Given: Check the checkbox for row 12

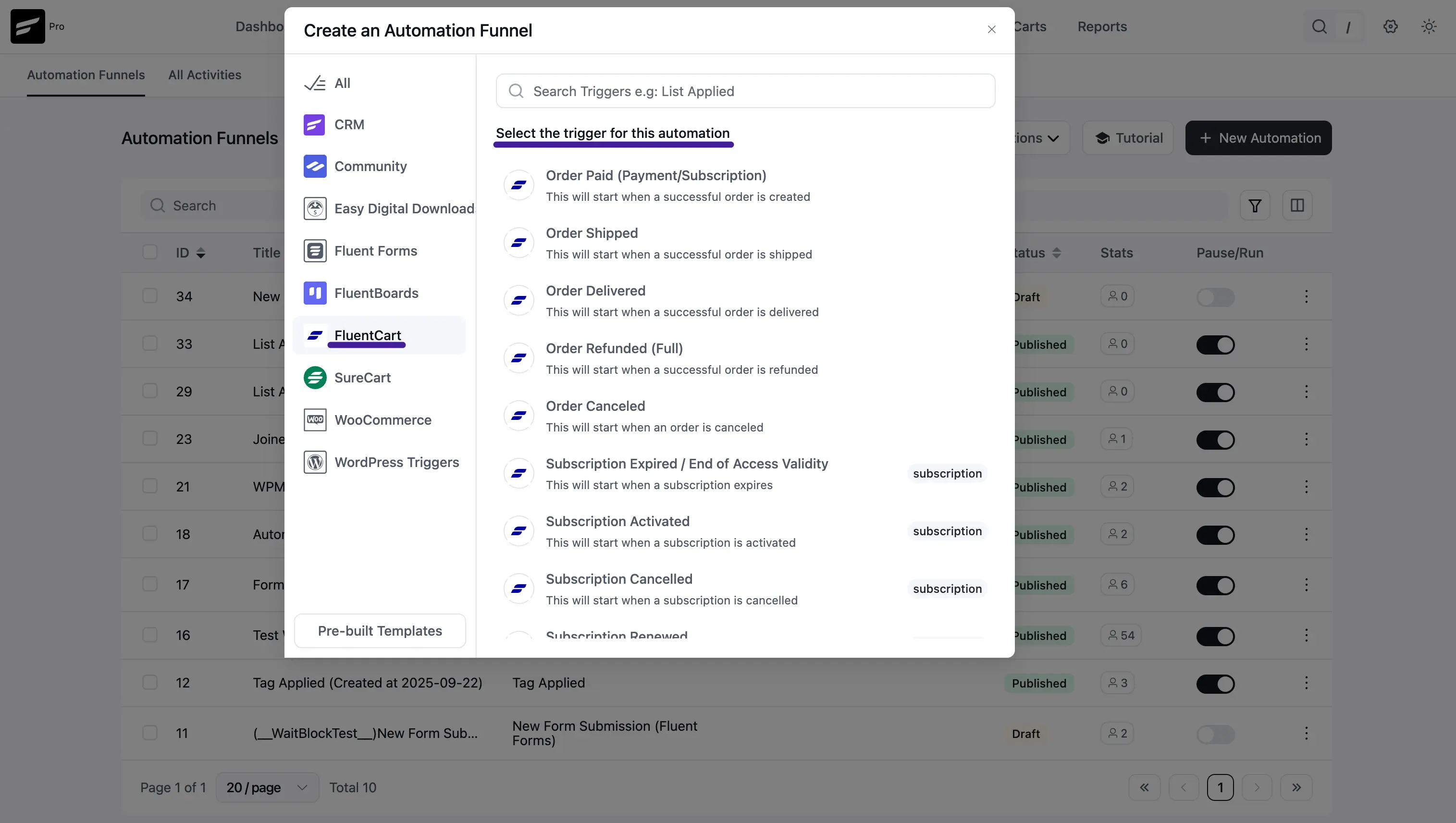Looking at the screenshot, I should (x=150, y=682).
